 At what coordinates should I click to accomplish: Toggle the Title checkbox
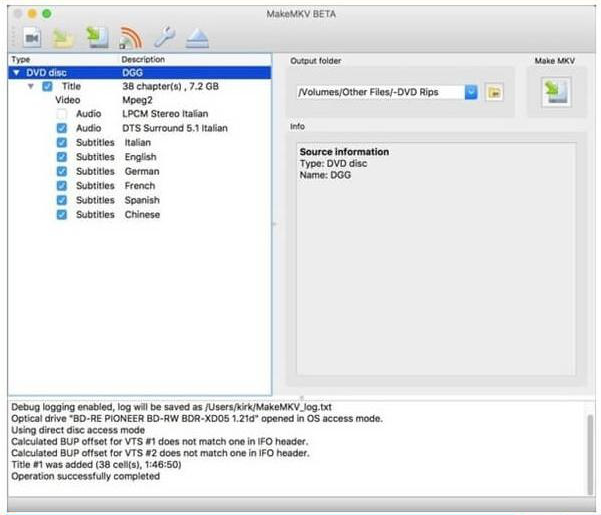pyautogui.click(x=47, y=86)
